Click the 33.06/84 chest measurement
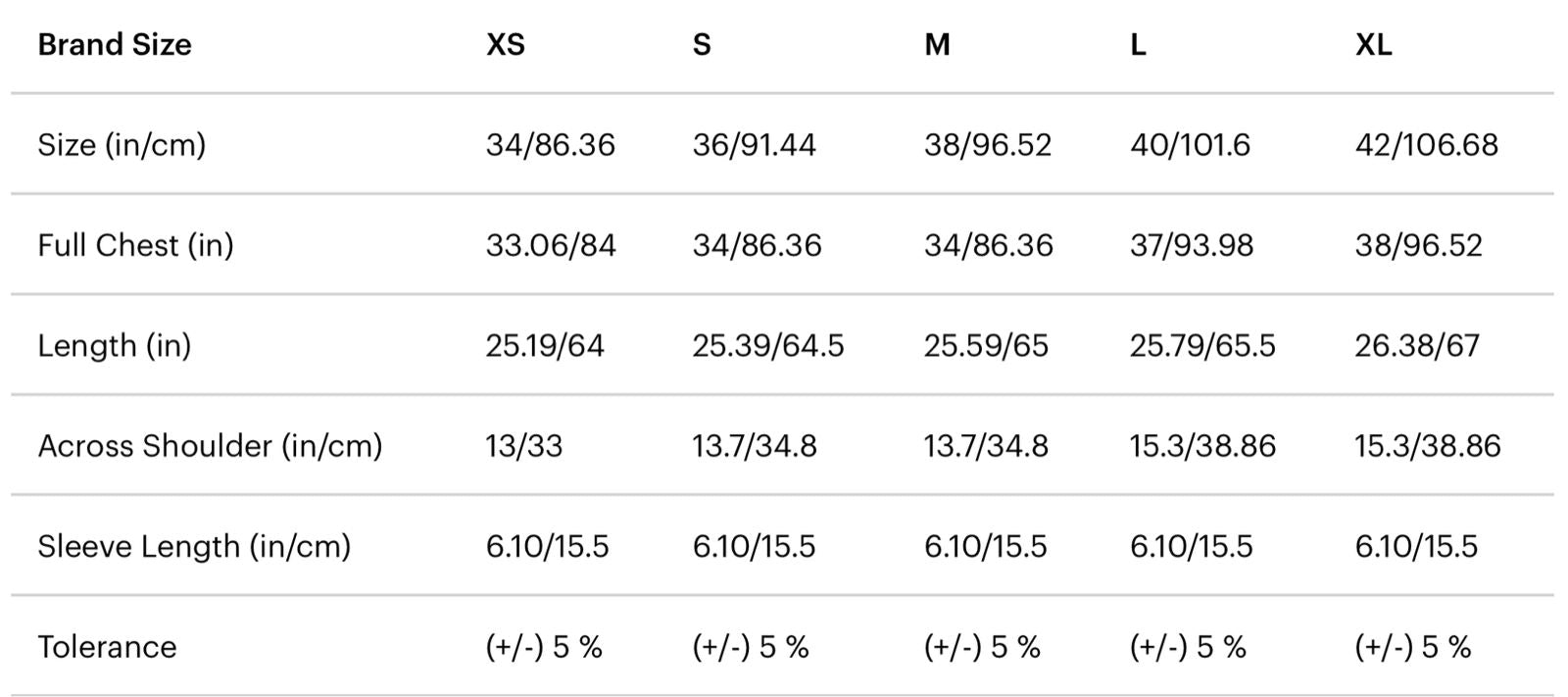Viewport: 1568px width, 697px height. pyautogui.click(x=551, y=245)
